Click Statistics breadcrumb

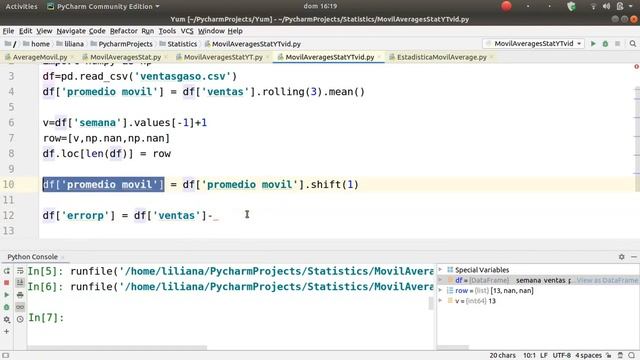tap(182, 44)
